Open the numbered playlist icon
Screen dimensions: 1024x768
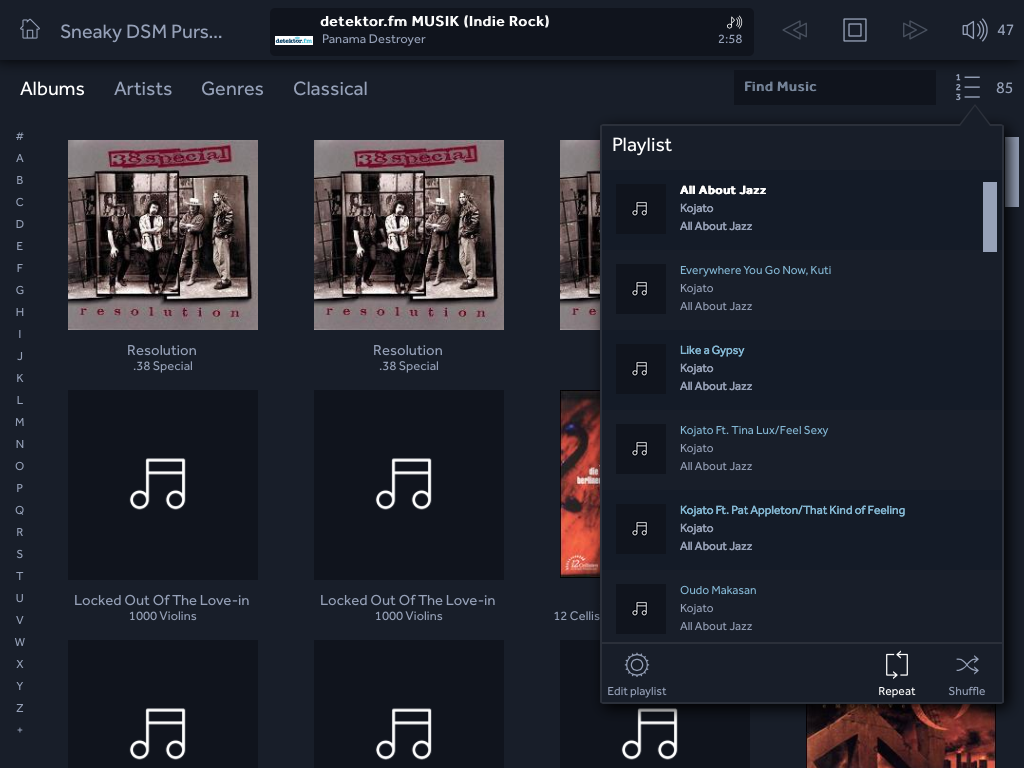pos(968,88)
